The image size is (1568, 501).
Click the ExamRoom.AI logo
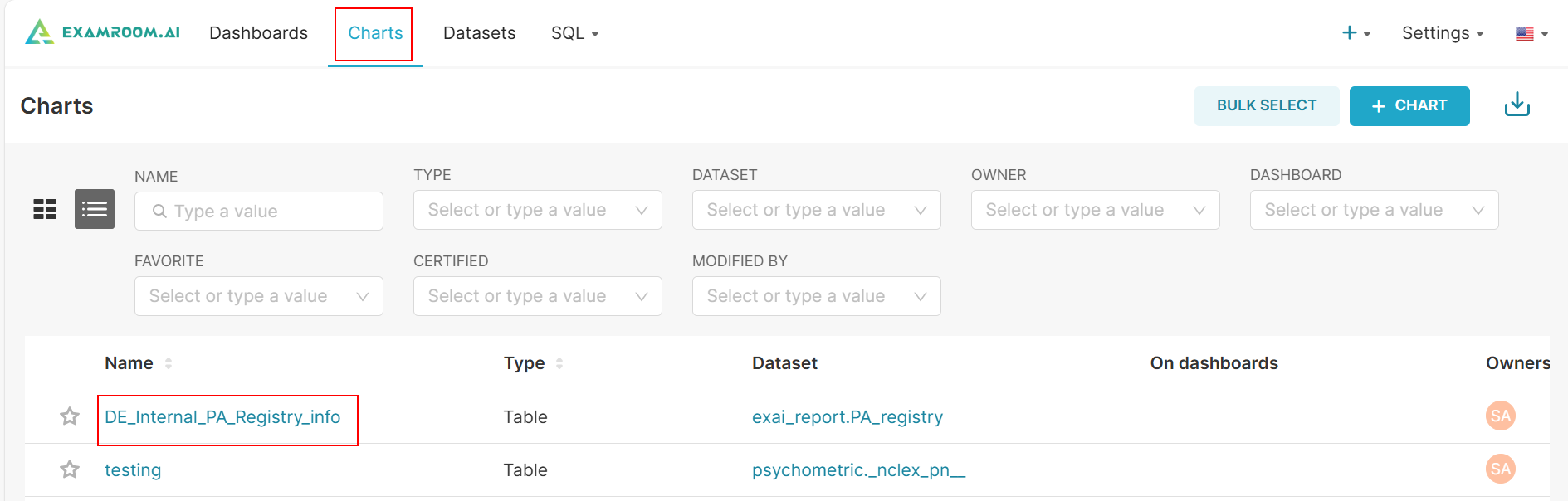[103, 32]
